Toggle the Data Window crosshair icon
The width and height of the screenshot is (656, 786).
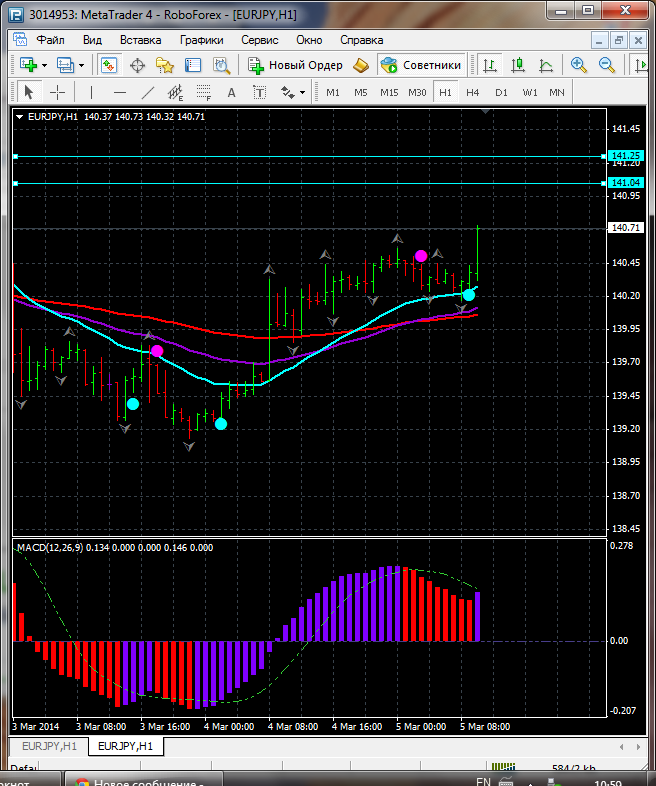pos(137,65)
